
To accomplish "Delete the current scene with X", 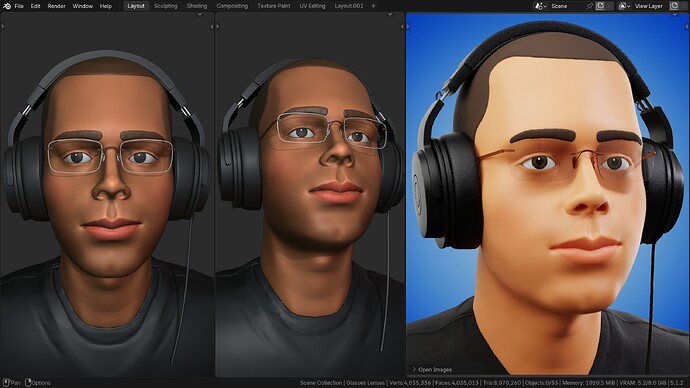I will 609,6.
